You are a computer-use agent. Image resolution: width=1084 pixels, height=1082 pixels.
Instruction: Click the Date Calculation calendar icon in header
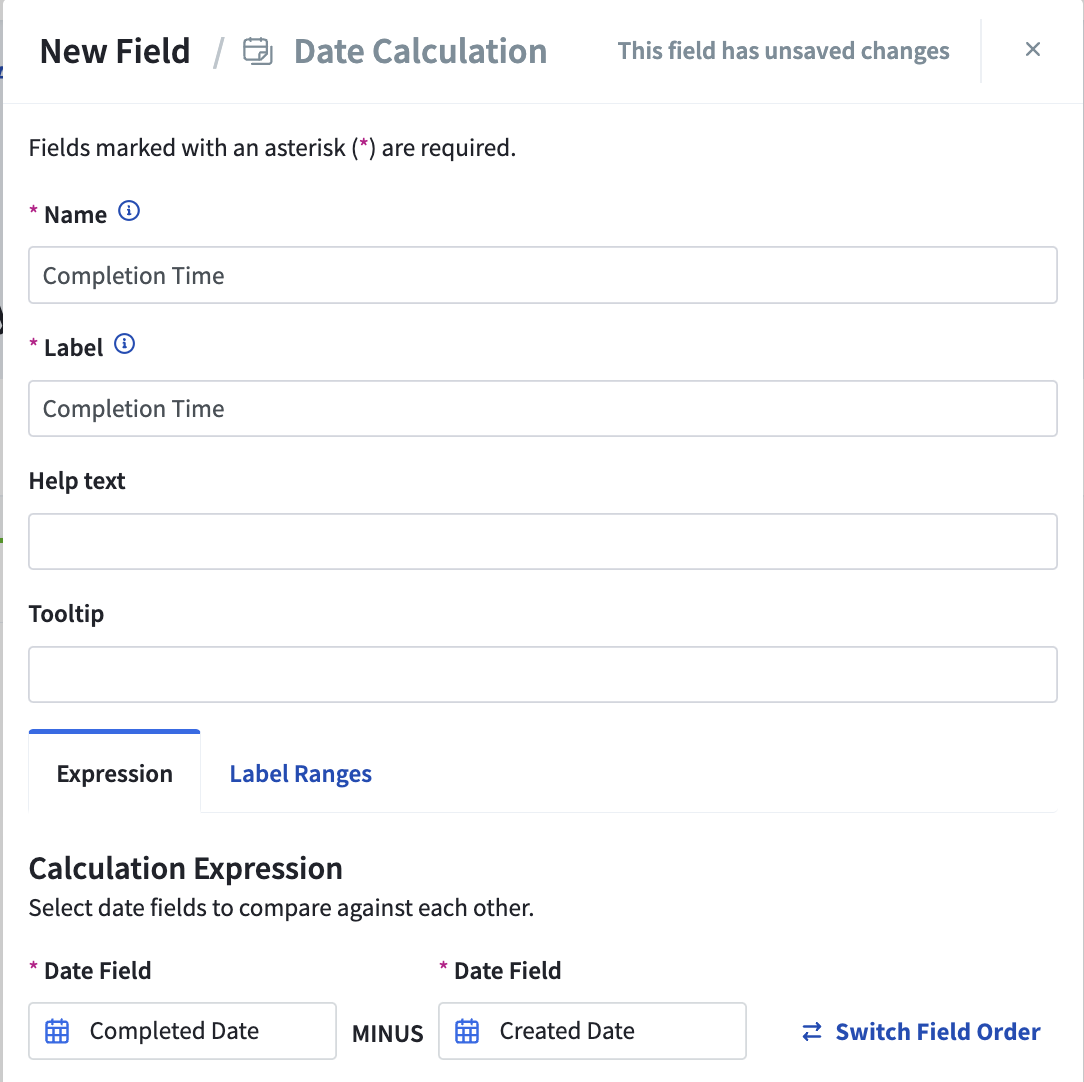[258, 51]
